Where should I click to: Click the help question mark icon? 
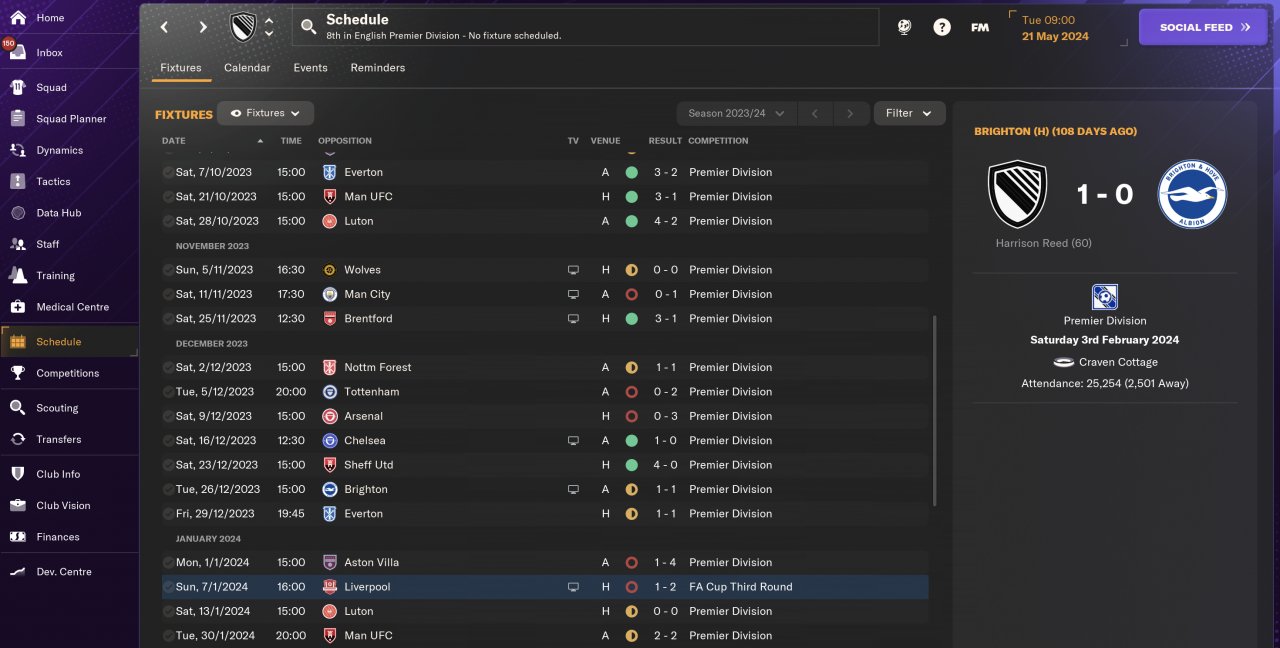(x=942, y=27)
